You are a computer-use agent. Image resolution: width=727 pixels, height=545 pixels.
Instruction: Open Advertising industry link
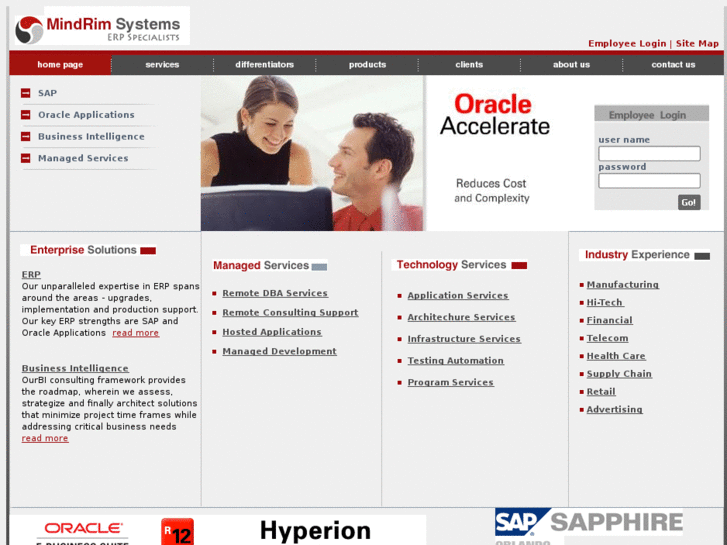point(614,410)
